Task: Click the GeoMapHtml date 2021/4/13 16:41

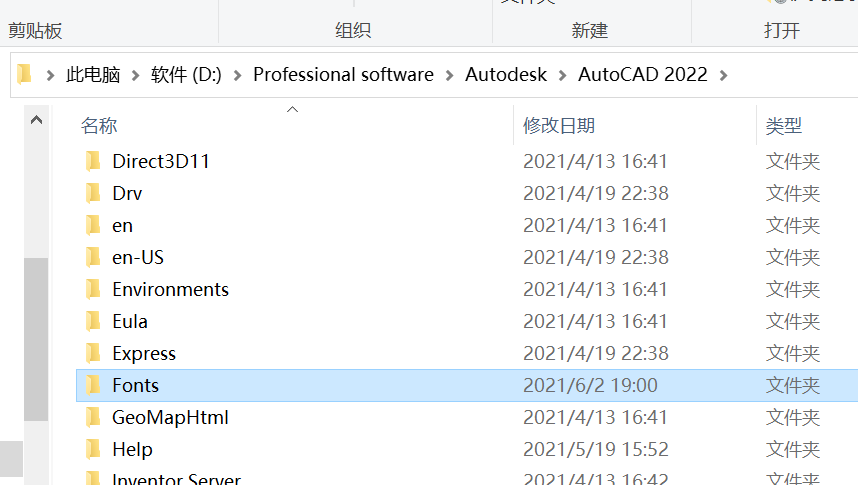Action: pyautogui.click(x=595, y=418)
